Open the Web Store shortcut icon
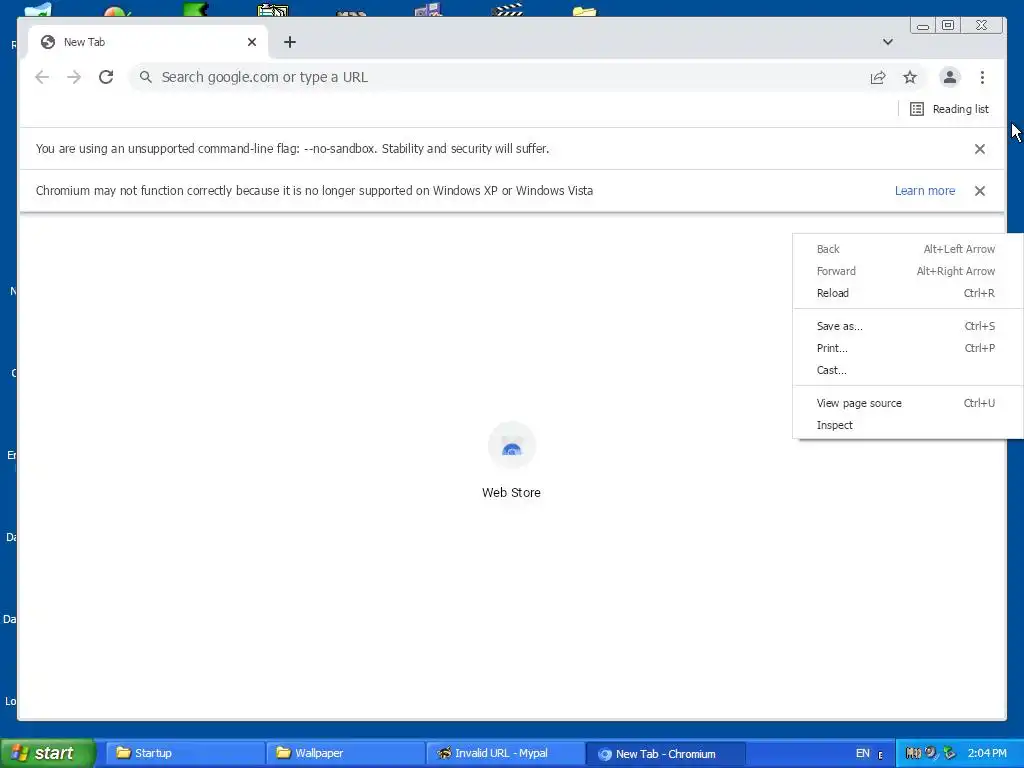 click(511, 447)
